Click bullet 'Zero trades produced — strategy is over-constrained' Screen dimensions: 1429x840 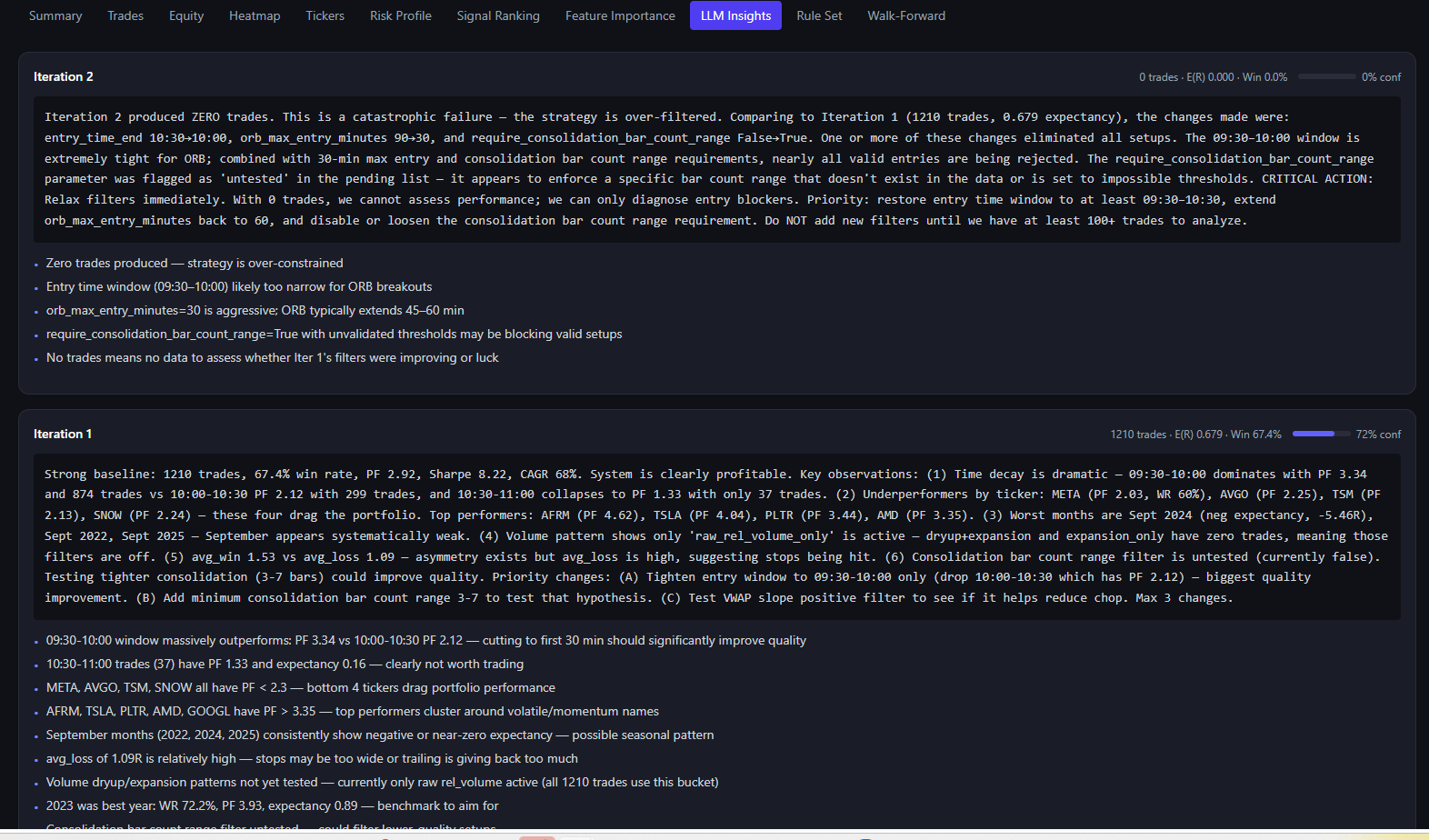[195, 263]
